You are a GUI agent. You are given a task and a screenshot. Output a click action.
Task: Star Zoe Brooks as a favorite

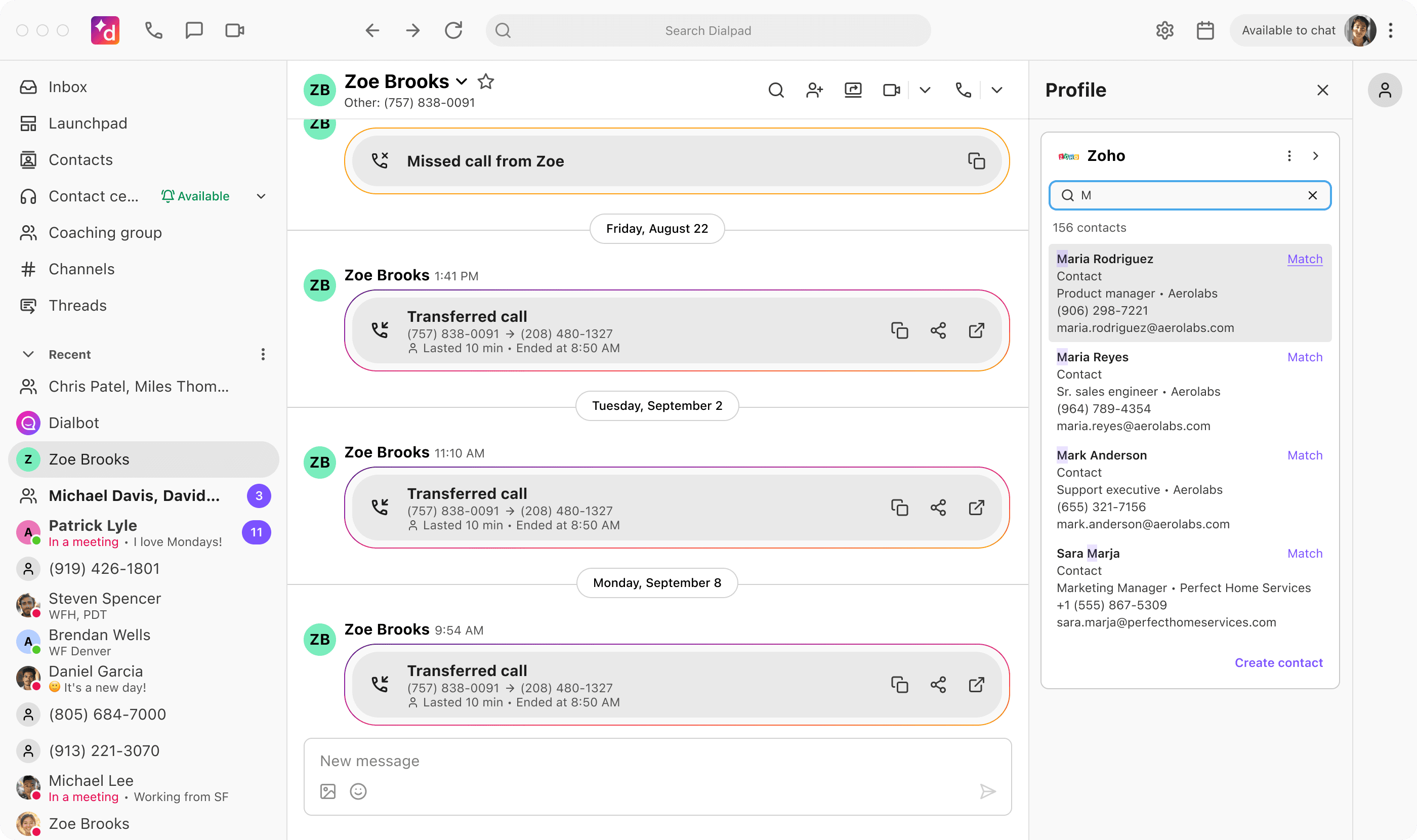pos(486,81)
